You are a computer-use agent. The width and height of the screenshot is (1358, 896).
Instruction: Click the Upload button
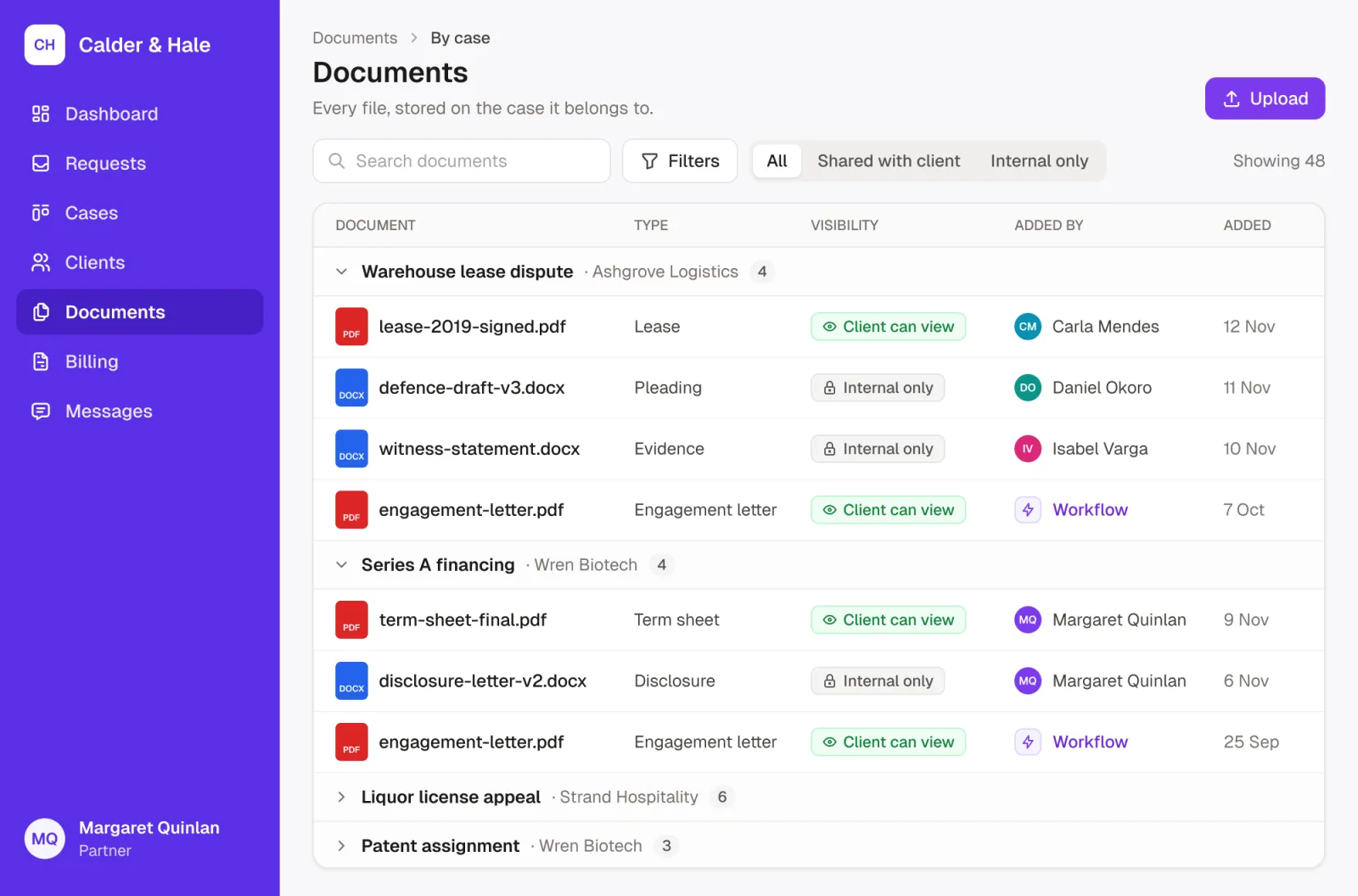(x=1265, y=98)
